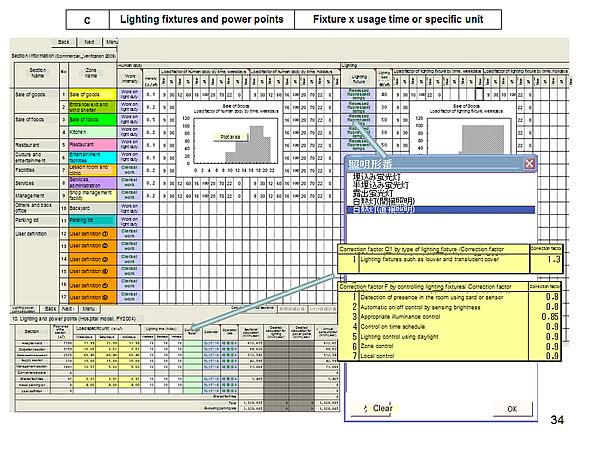
Task: Click the Fixture x usage time title box
Action: coord(398,20)
